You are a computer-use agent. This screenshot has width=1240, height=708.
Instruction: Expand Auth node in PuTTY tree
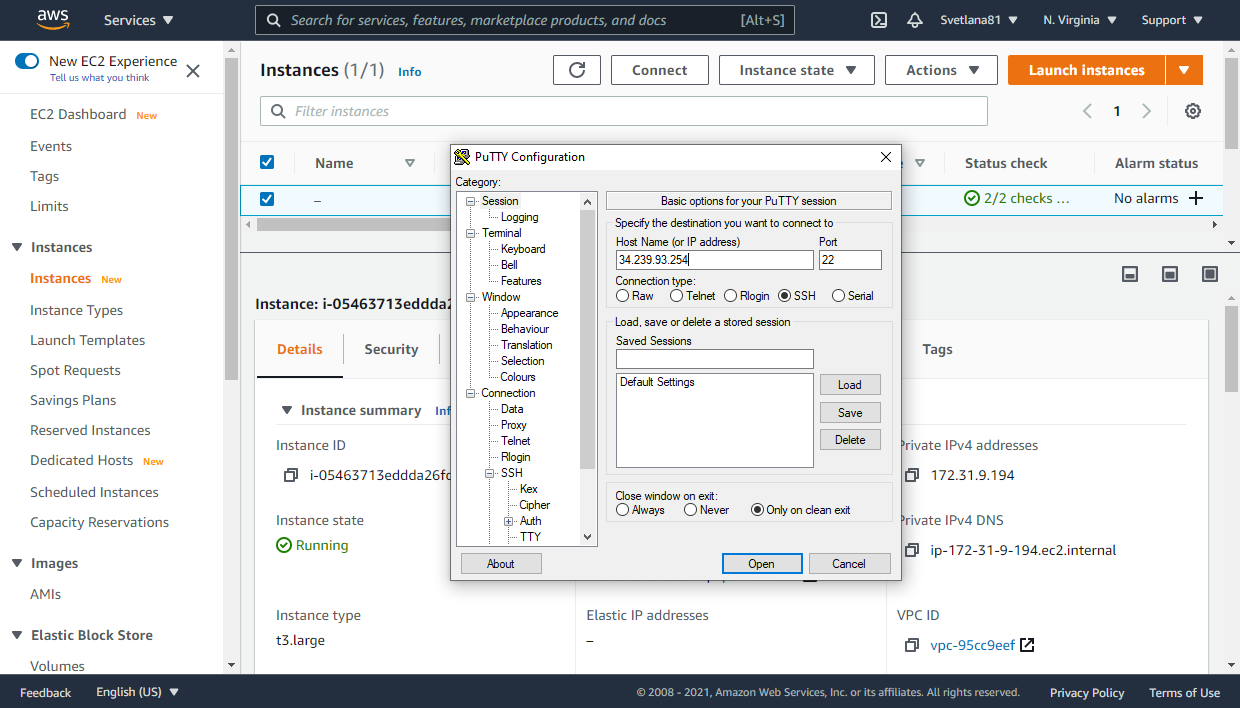click(x=509, y=521)
